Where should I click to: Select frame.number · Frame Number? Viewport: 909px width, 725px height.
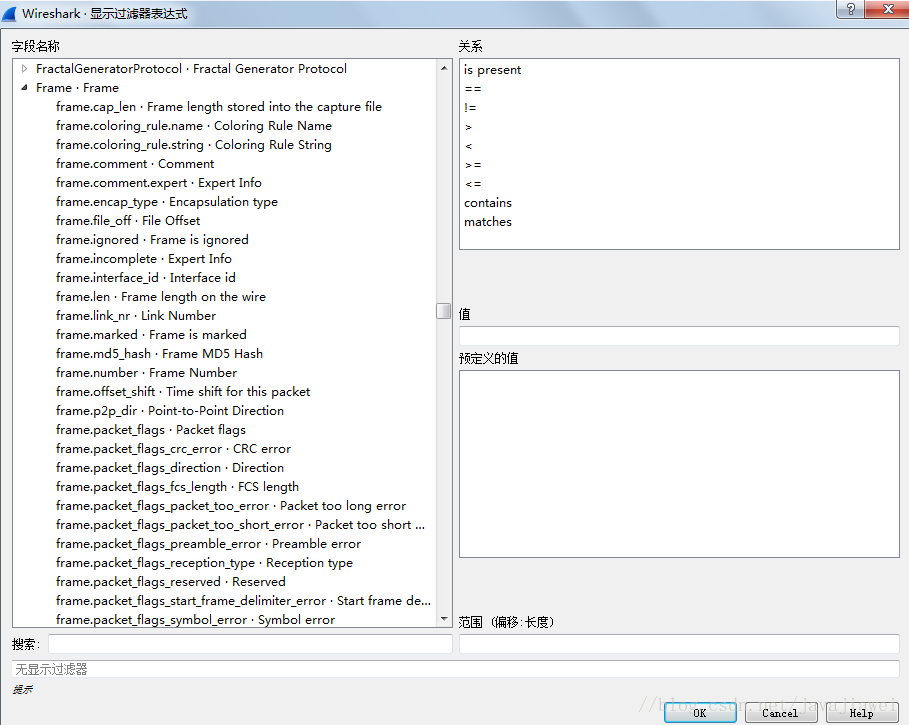point(146,373)
